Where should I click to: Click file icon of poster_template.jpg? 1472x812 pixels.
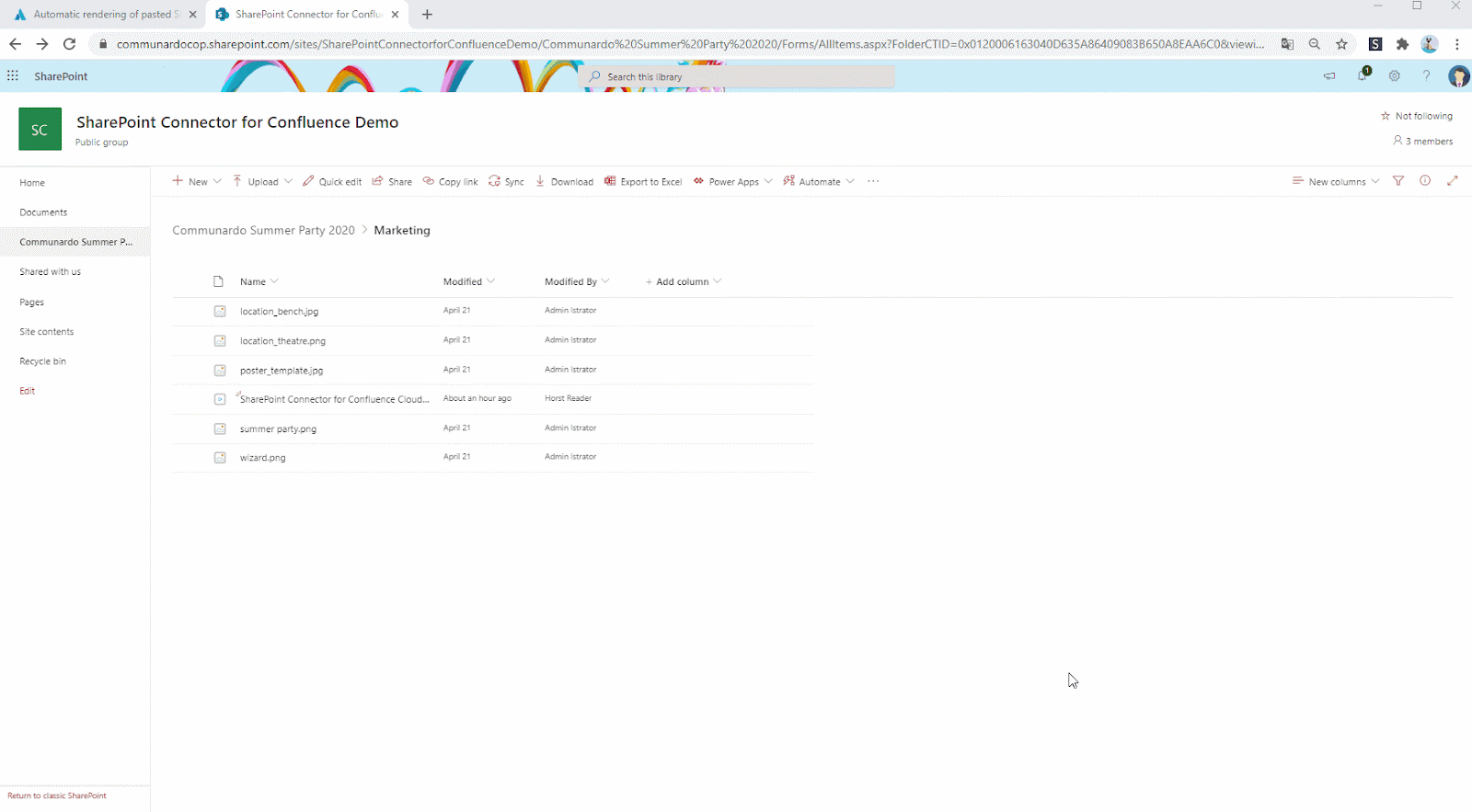pyautogui.click(x=220, y=370)
